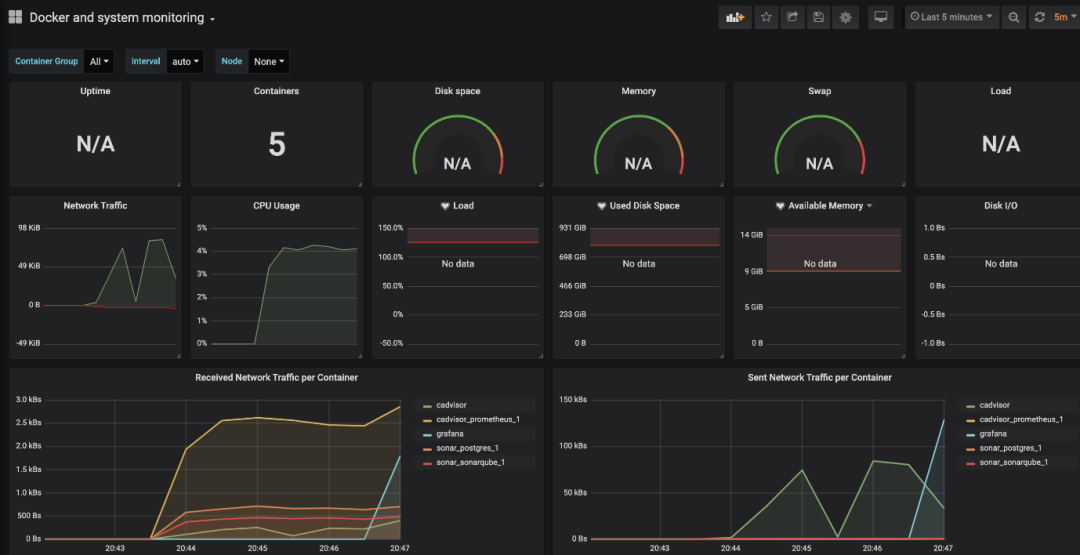Open the Disk space panel title menu
Screen dimensions: 1080x555
point(457,91)
